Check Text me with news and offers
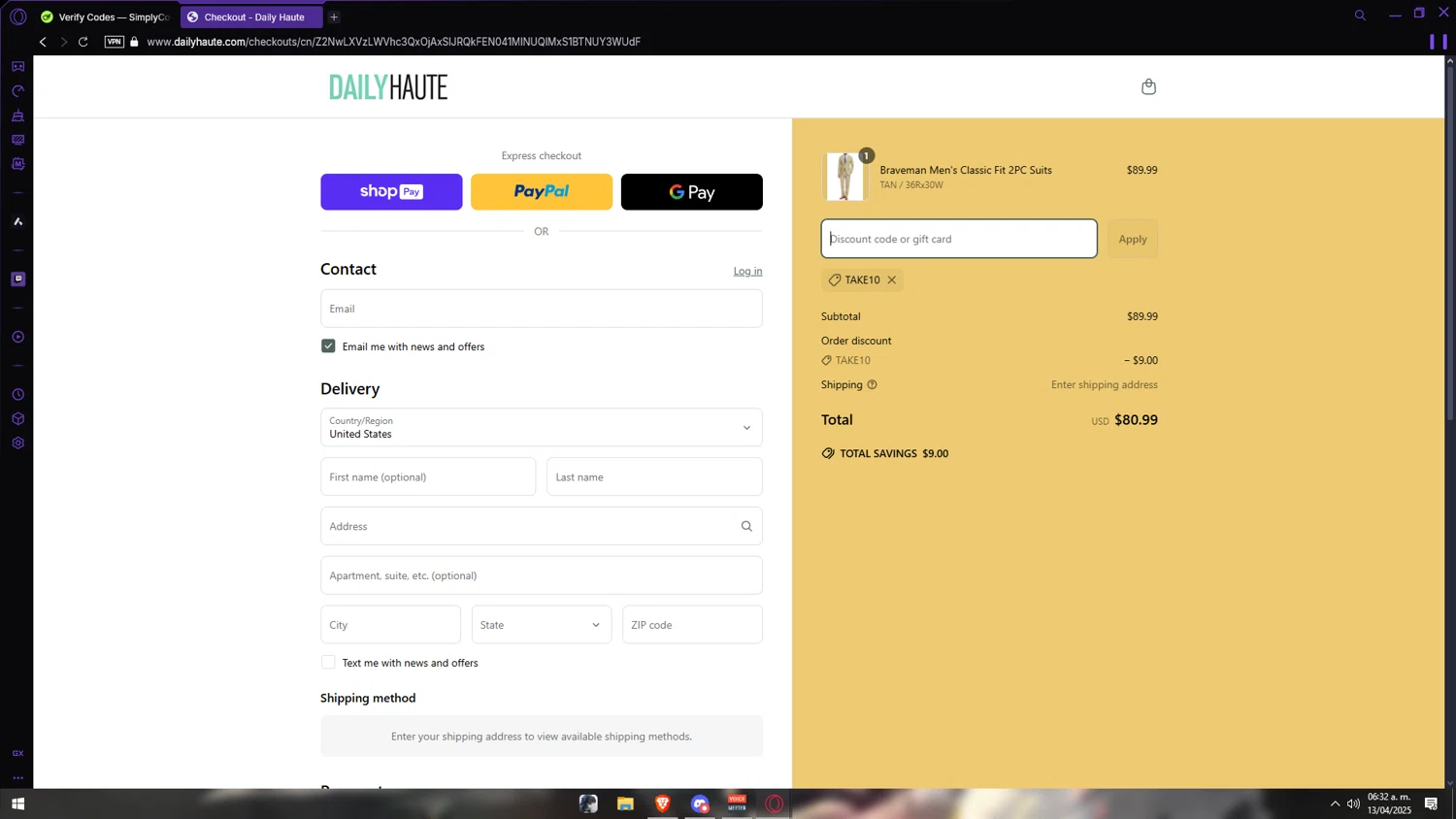The height and width of the screenshot is (819, 1456). 328,663
